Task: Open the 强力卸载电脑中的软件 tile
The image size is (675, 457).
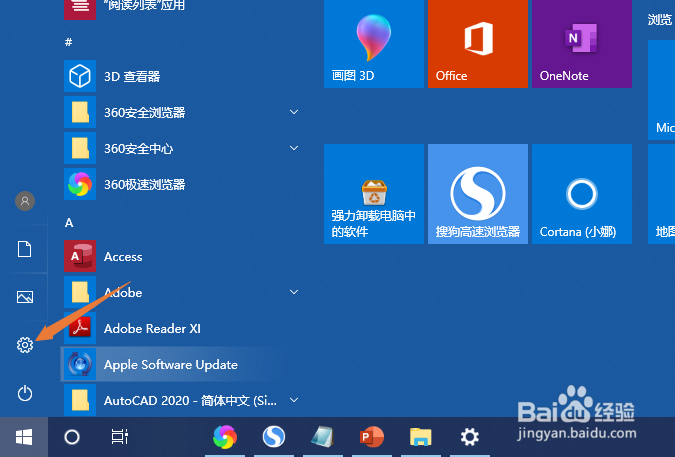Action: (374, 194)
